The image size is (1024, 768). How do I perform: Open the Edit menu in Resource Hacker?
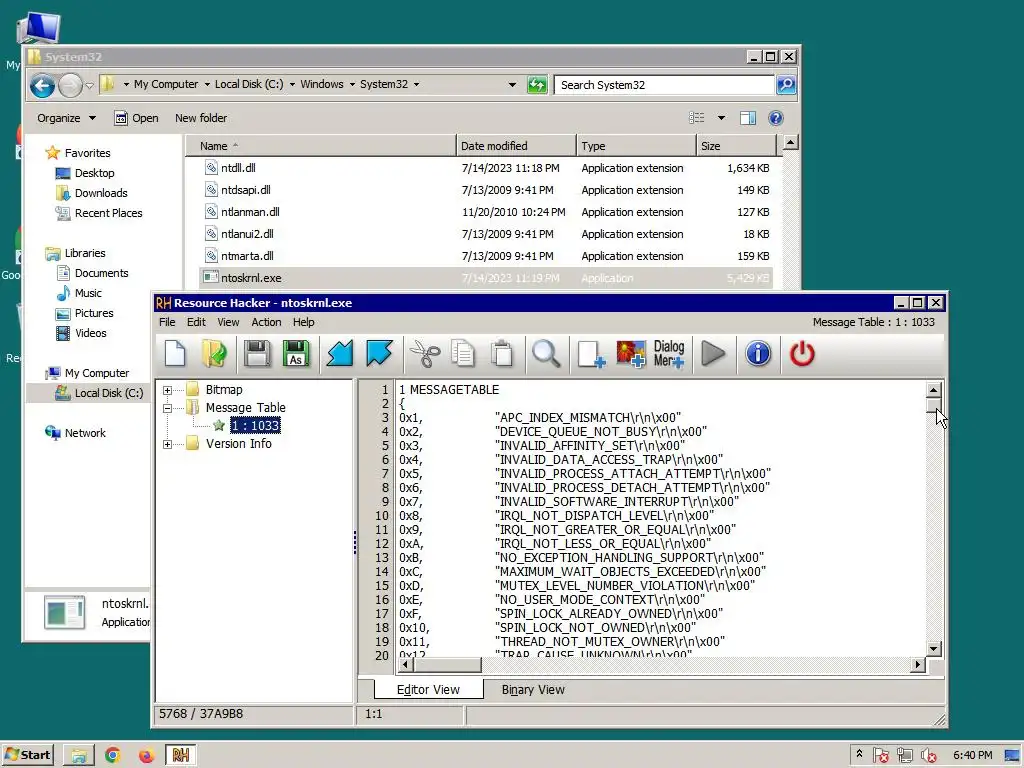click(x=196, y=322)
